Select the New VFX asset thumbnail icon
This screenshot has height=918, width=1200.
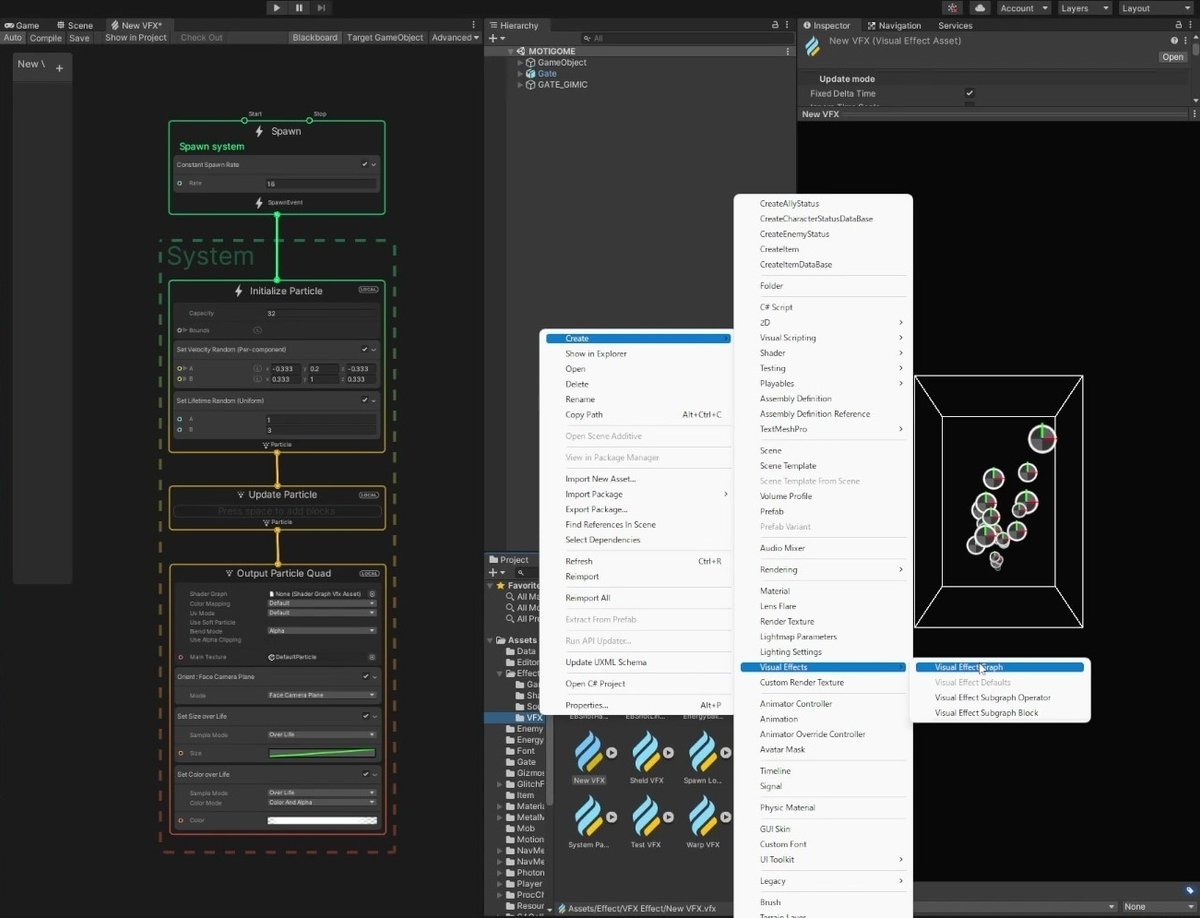589,752
